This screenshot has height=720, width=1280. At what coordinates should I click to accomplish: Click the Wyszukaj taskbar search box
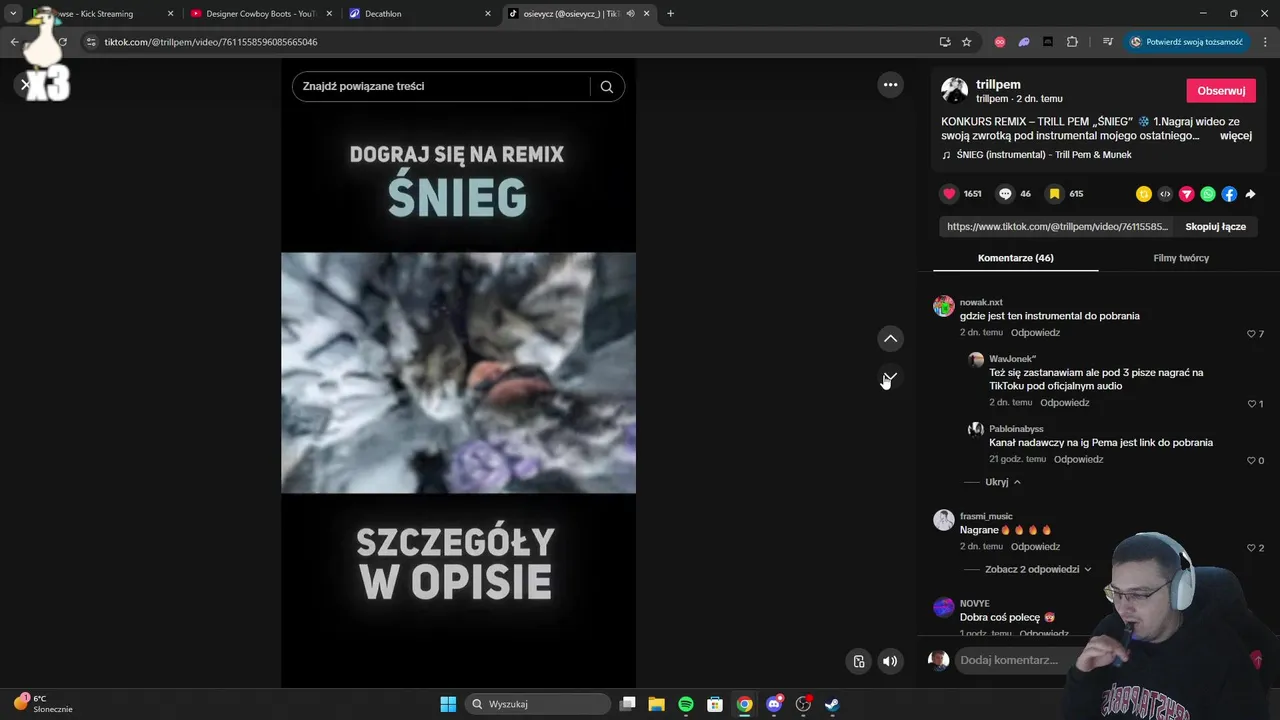pyautogui.click(x=539, y=704)
